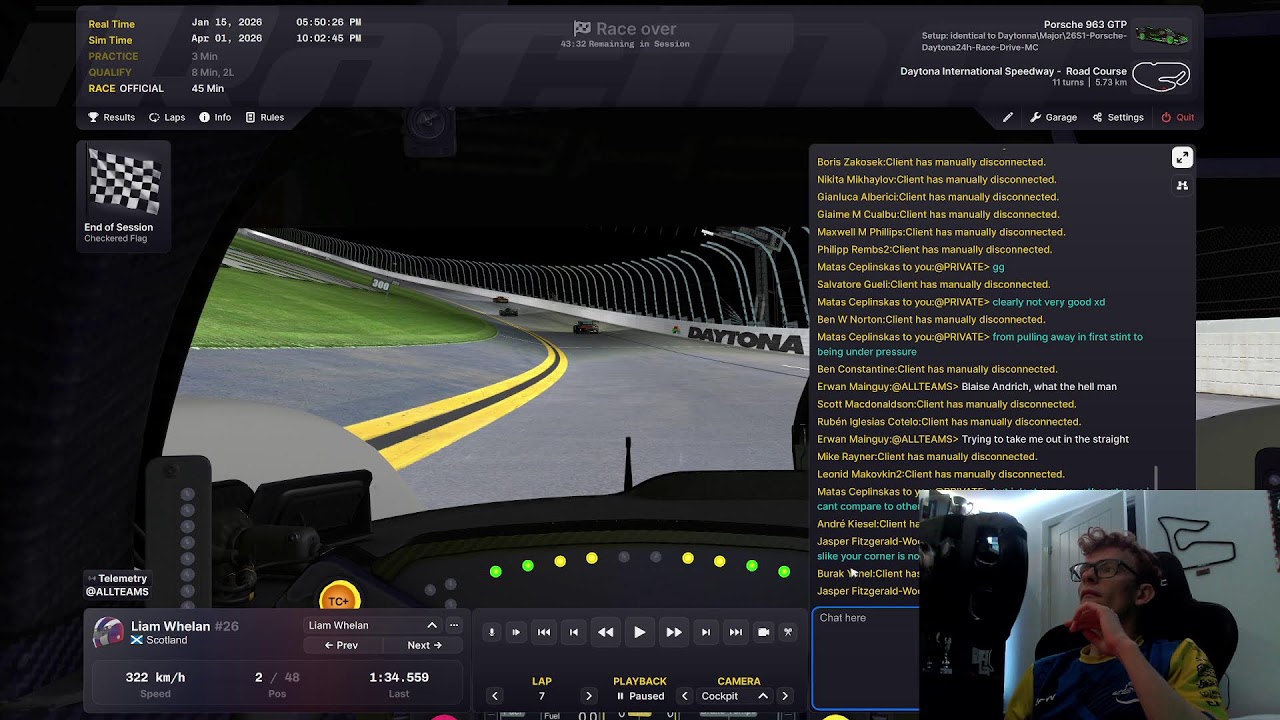Click the pencil edit icon beside Garage
This screenshot has width=1280, height=720.
point(1008,117)
